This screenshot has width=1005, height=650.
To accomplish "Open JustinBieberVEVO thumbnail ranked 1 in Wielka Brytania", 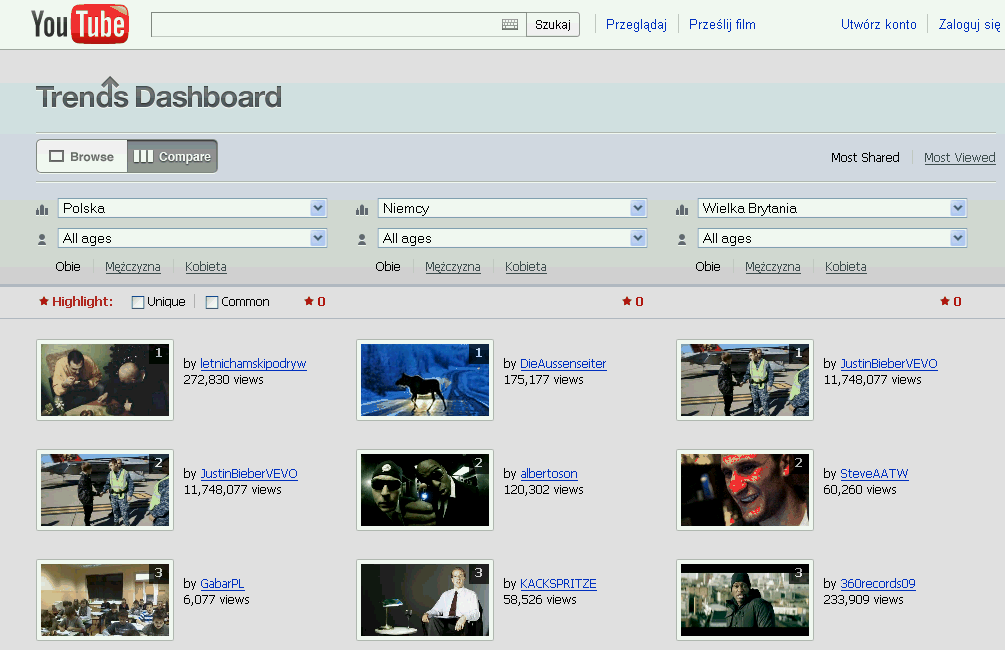I will click(745, 380).
